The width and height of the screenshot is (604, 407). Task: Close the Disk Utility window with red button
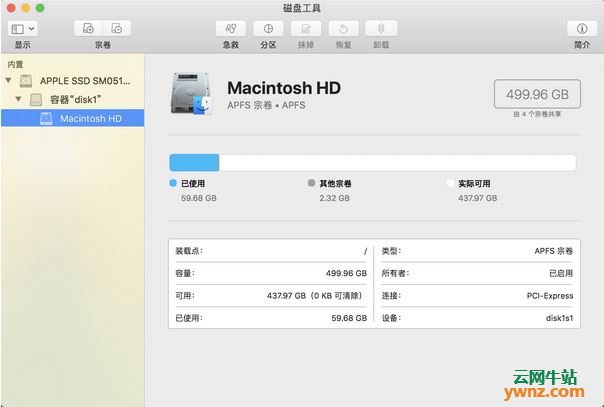[x=11, y=8]
